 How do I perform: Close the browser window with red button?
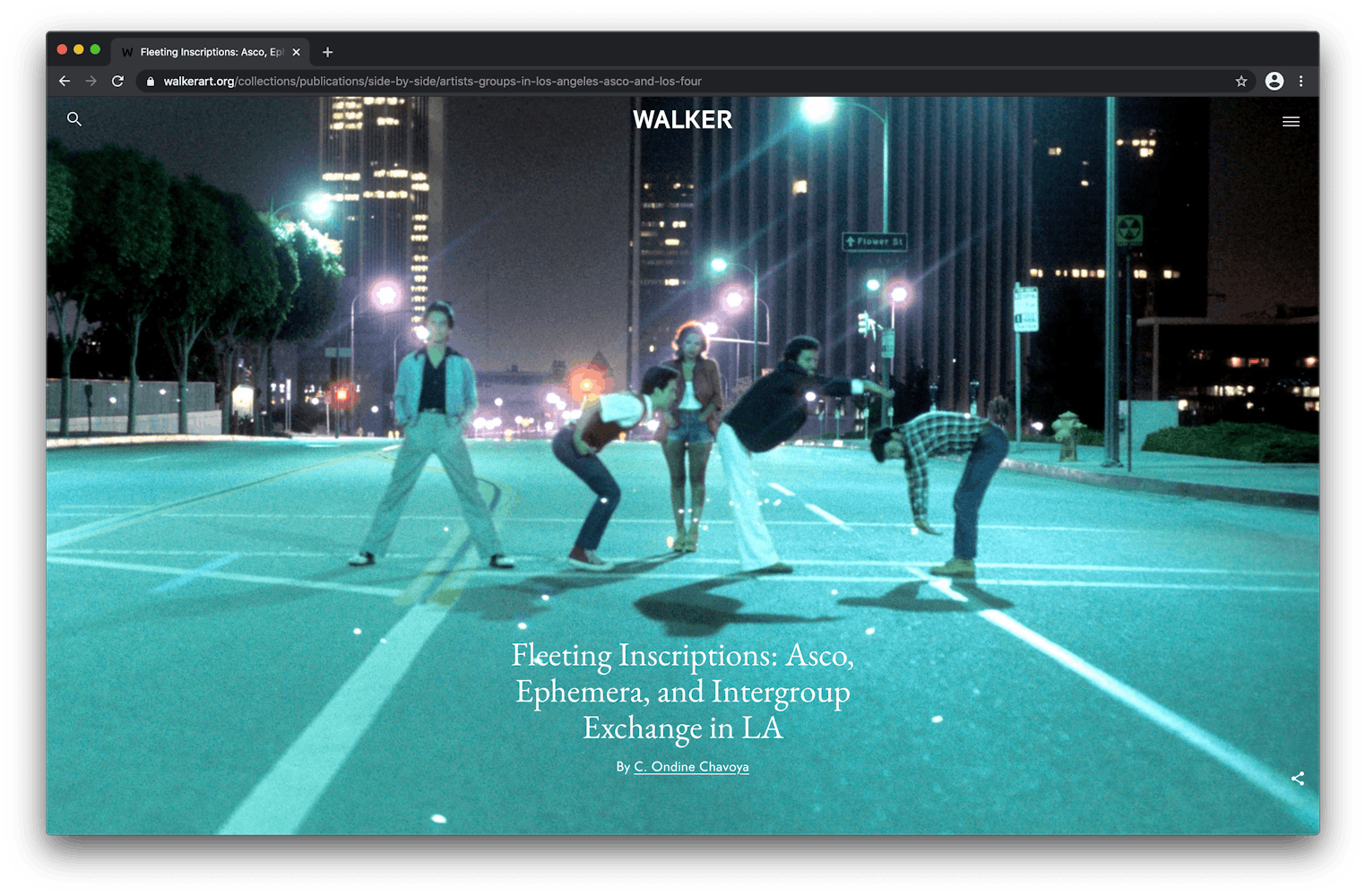(63, 49)
